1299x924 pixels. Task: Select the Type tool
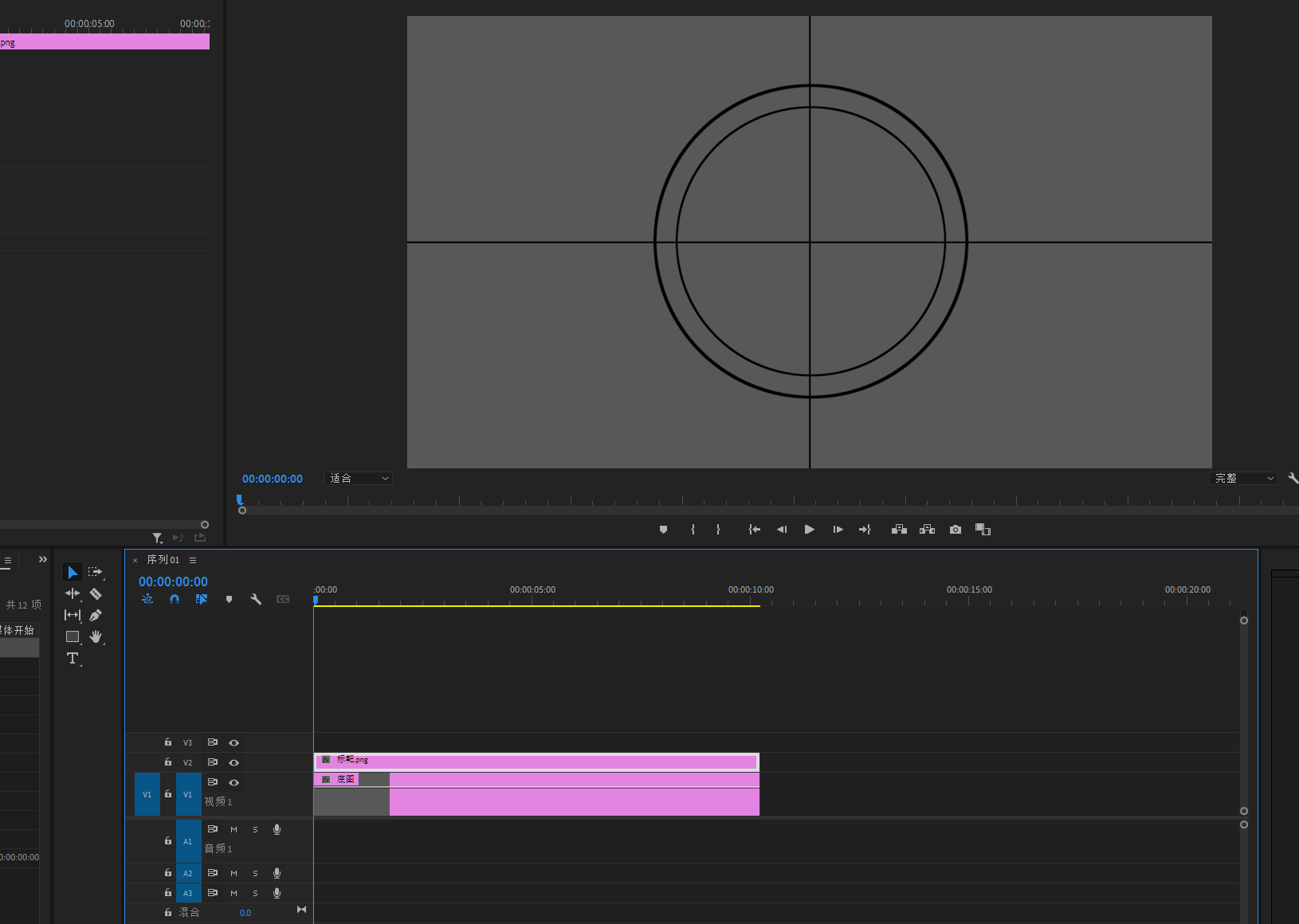(x=73, y=658)
